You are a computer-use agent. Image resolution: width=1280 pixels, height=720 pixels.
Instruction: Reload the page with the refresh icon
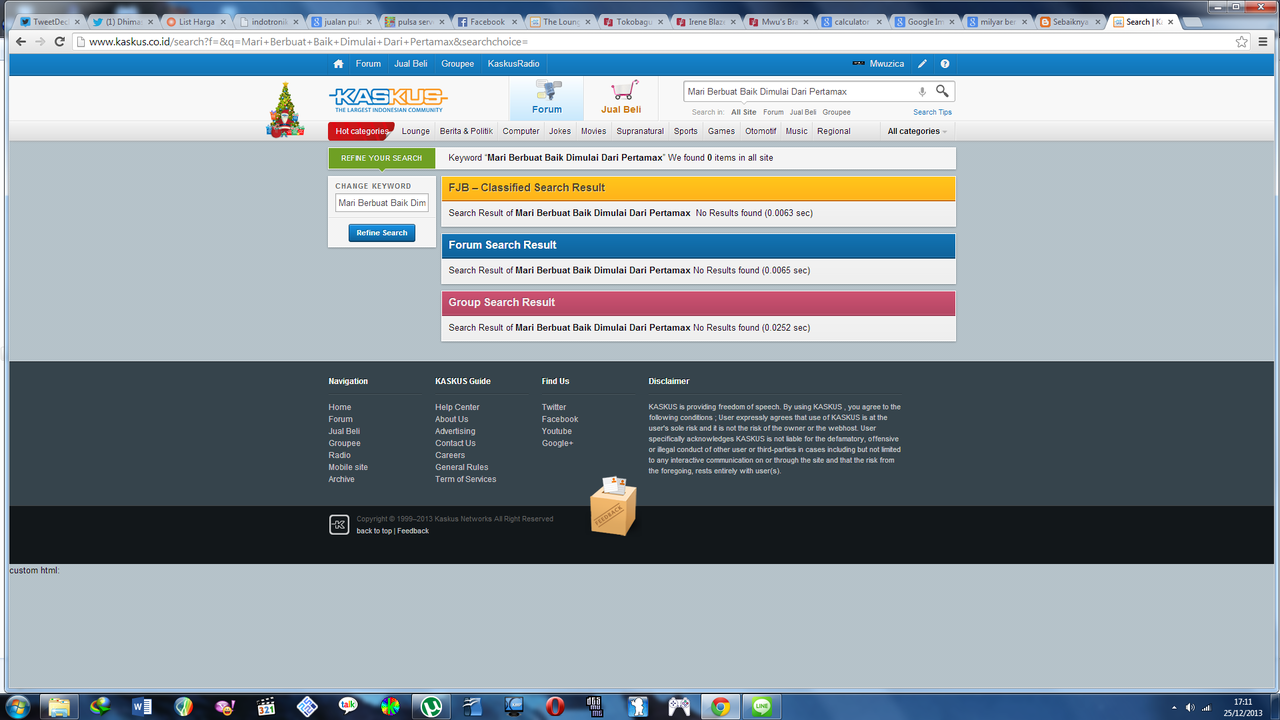pyautogui.click(x=60, y=42)
